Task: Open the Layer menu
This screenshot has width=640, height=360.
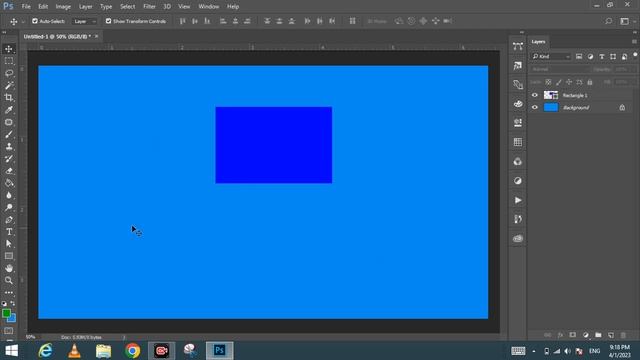Action: 85,7
